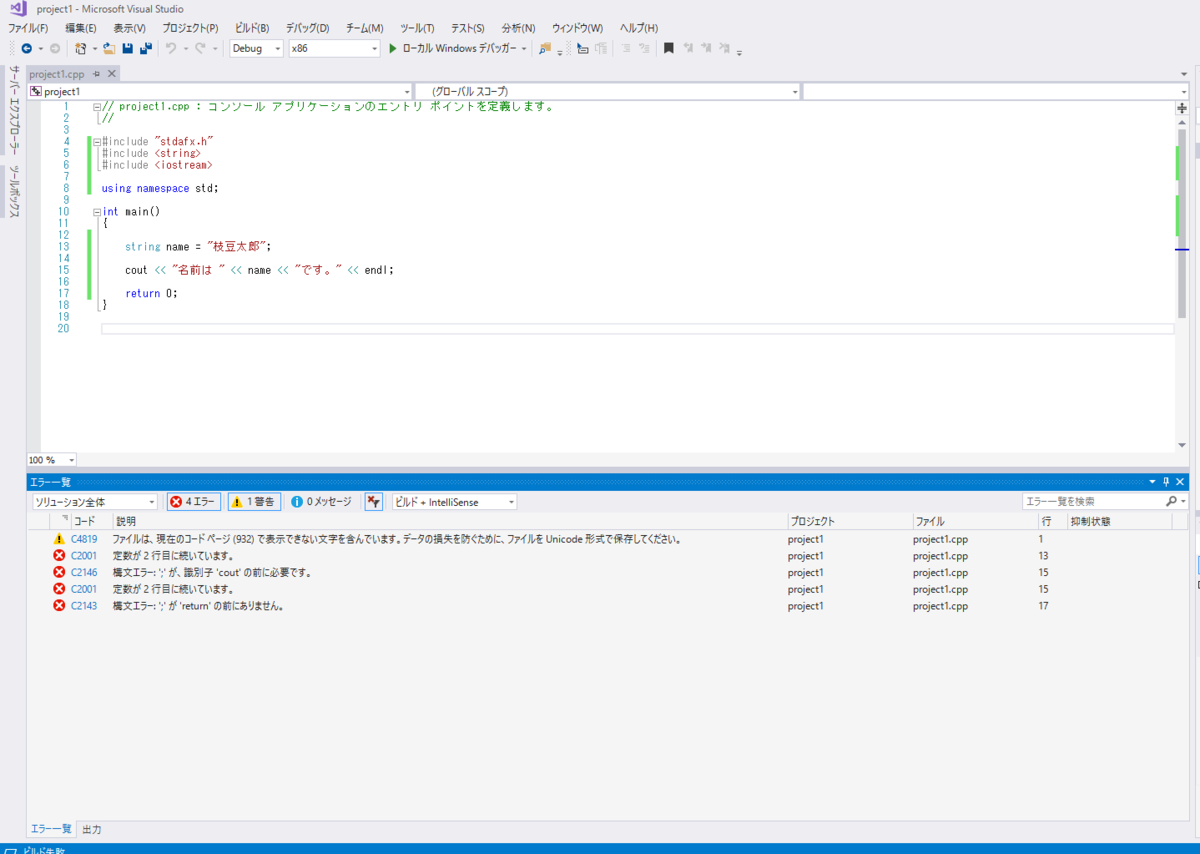Collapse the main() function at line 10
Screen dimensions: 1200x854
(96, 212)
